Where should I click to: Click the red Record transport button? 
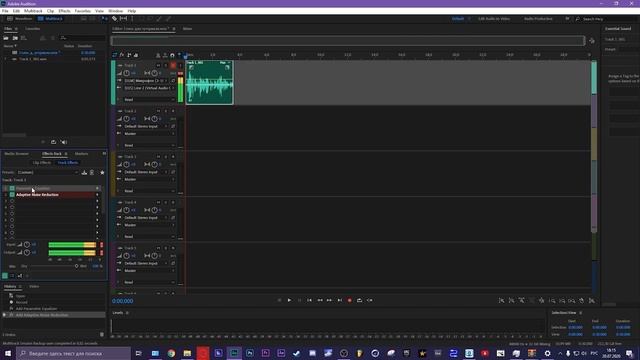point(349,300)
